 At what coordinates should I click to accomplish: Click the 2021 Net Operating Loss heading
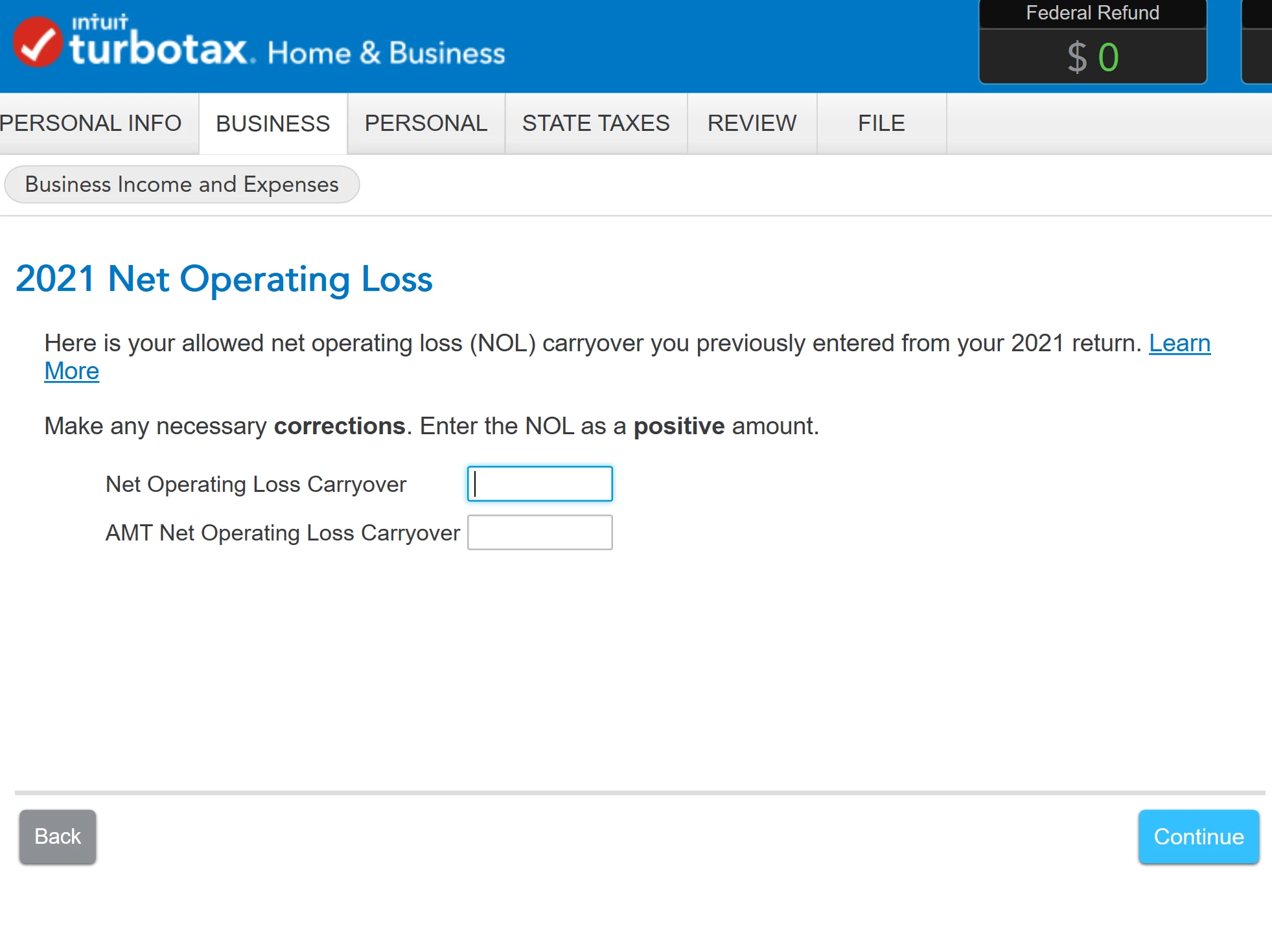point(224,279)
